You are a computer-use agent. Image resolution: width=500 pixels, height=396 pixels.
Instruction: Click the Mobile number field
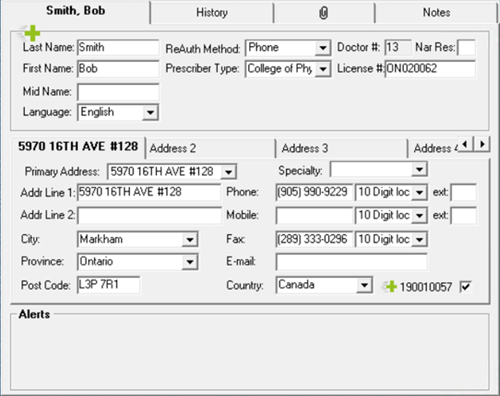point(314,215)
